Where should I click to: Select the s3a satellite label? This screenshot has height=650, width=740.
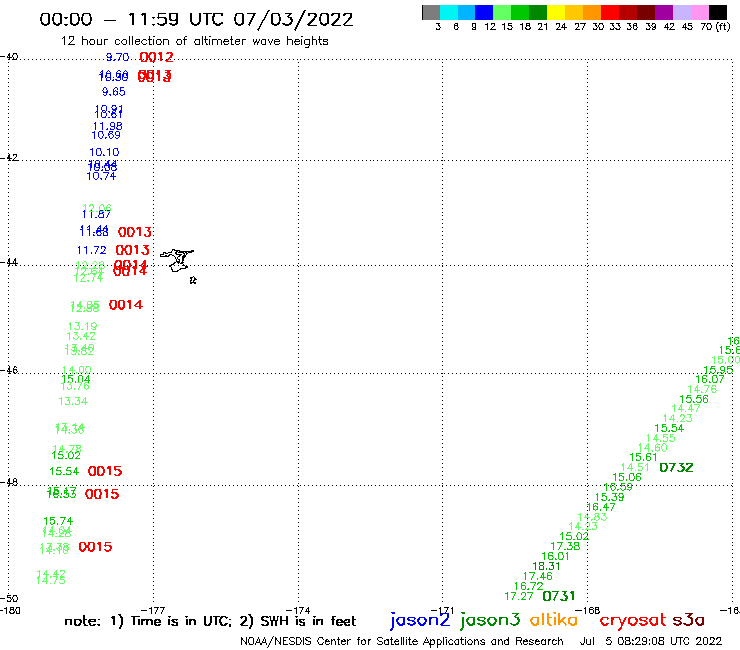(688, 620)
